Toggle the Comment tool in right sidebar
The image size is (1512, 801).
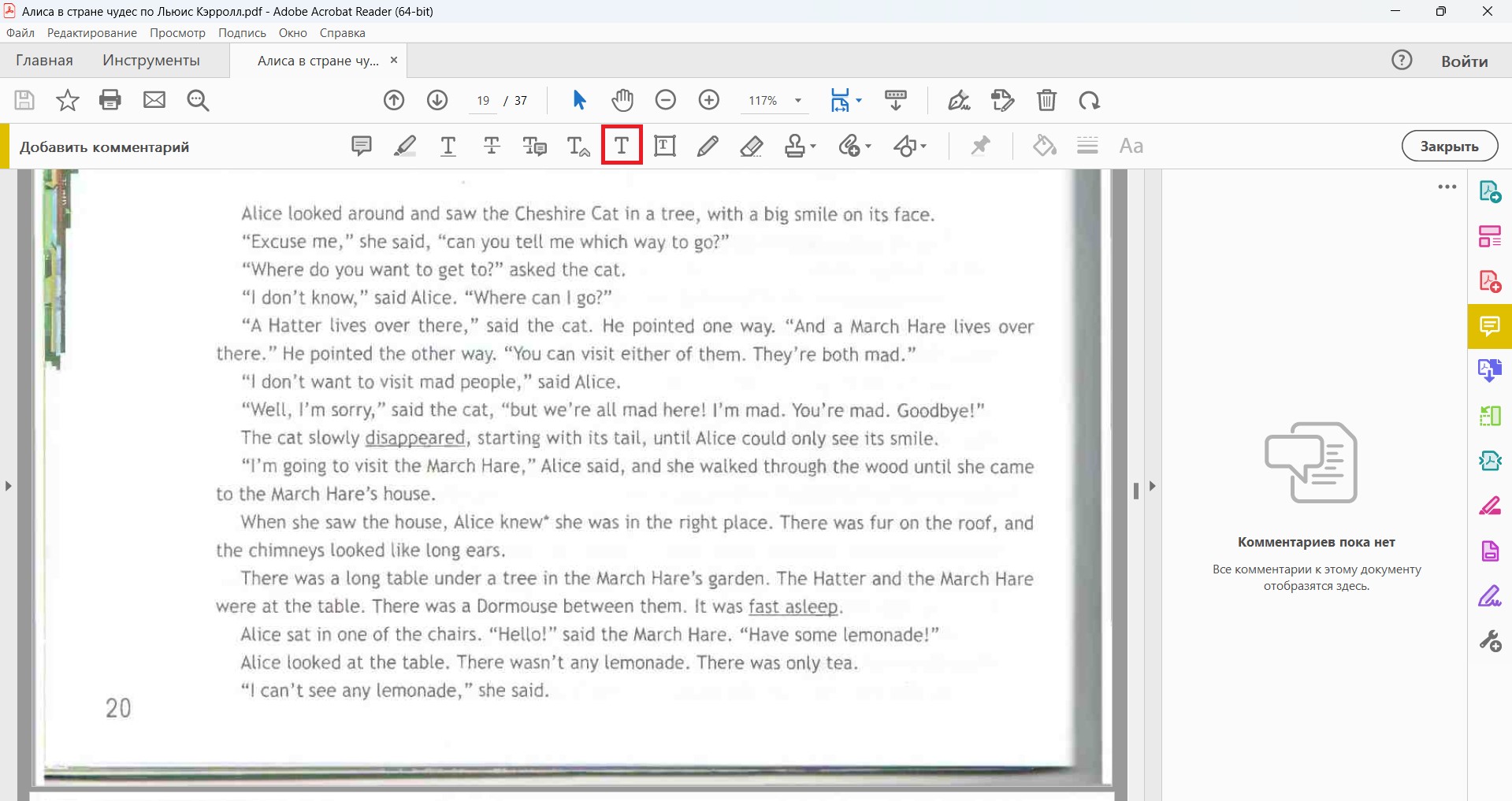[1490, 326]
